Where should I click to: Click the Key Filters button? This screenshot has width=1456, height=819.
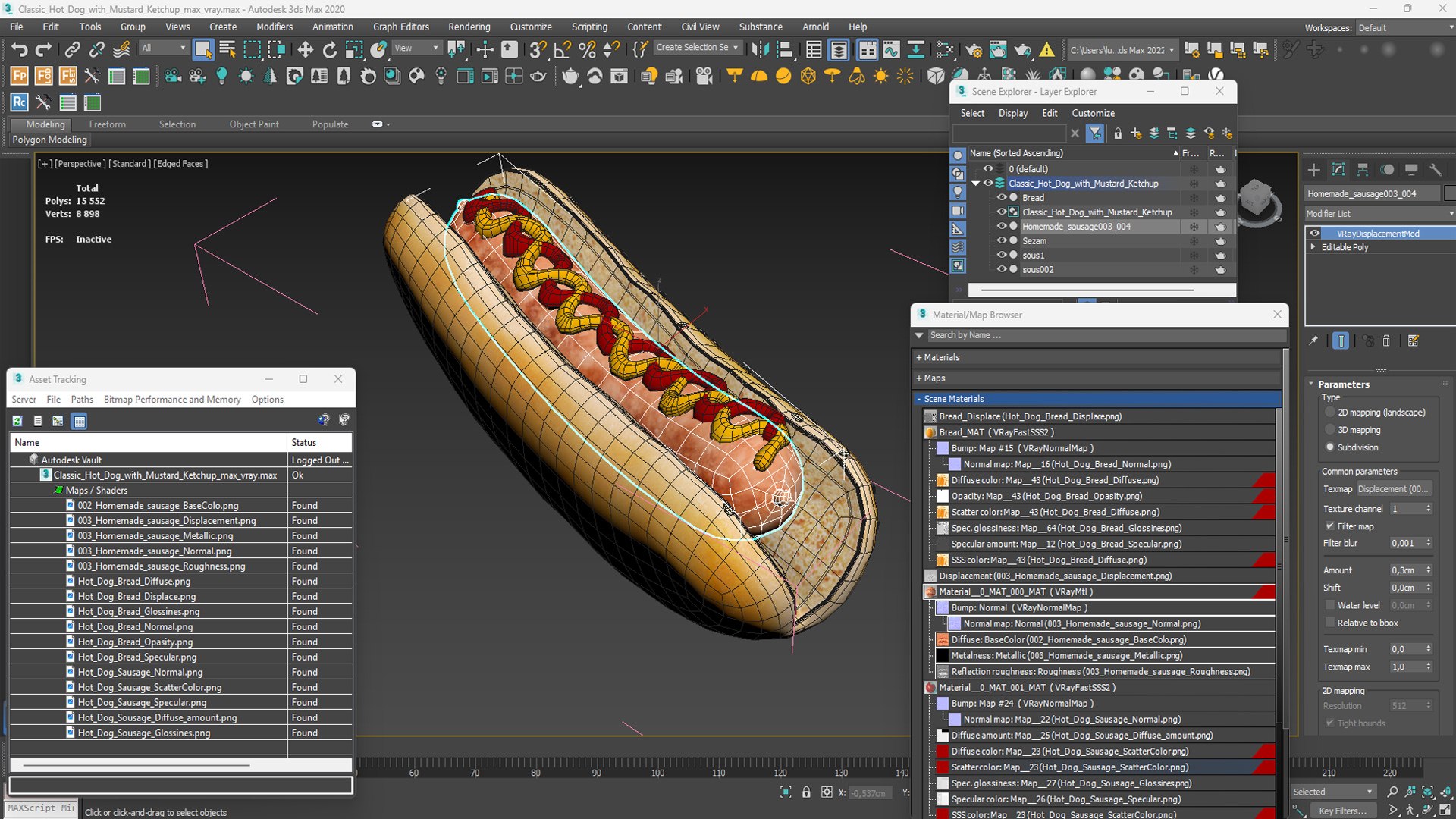pos(1342,811)
